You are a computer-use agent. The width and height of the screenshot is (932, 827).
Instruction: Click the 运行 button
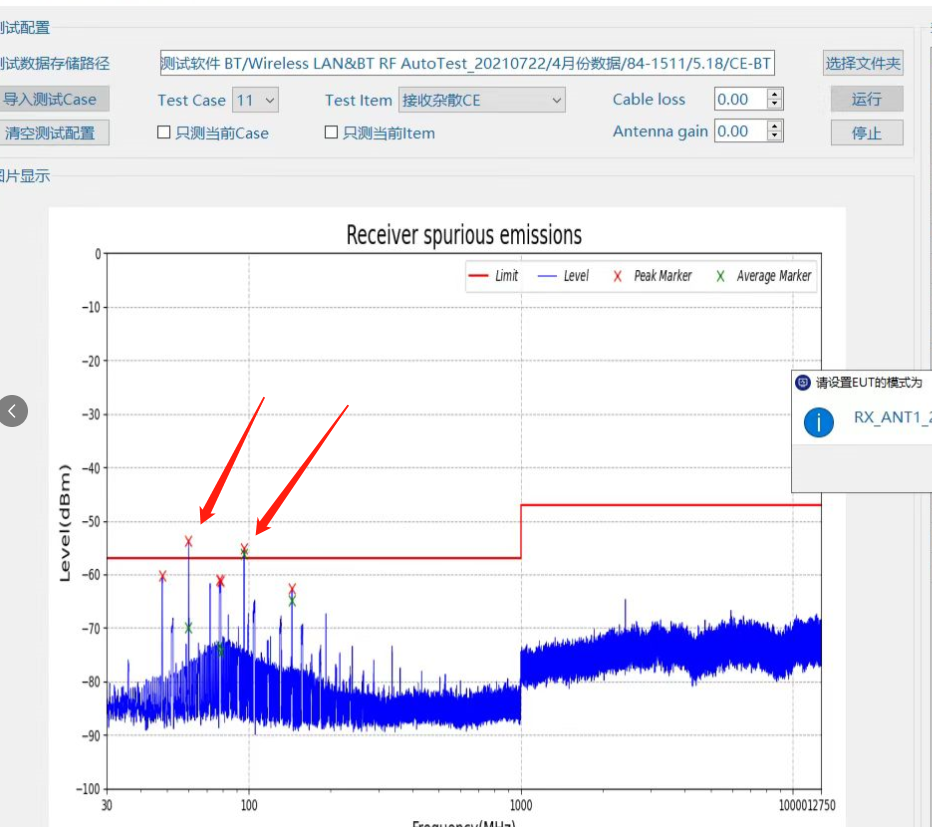pos(867,99)
